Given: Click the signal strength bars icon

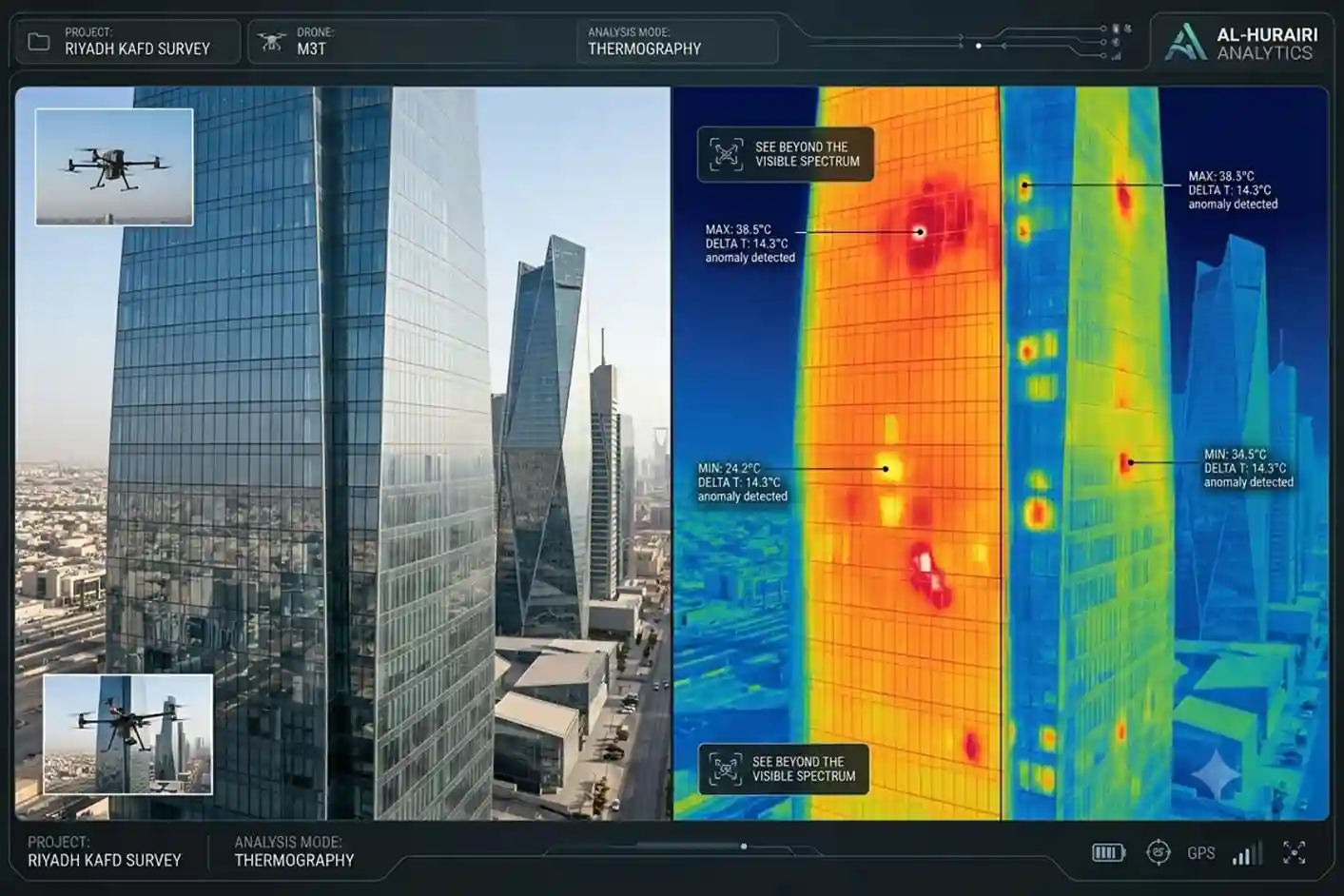Looking at the screenshot, I should tap(1248, 853).
